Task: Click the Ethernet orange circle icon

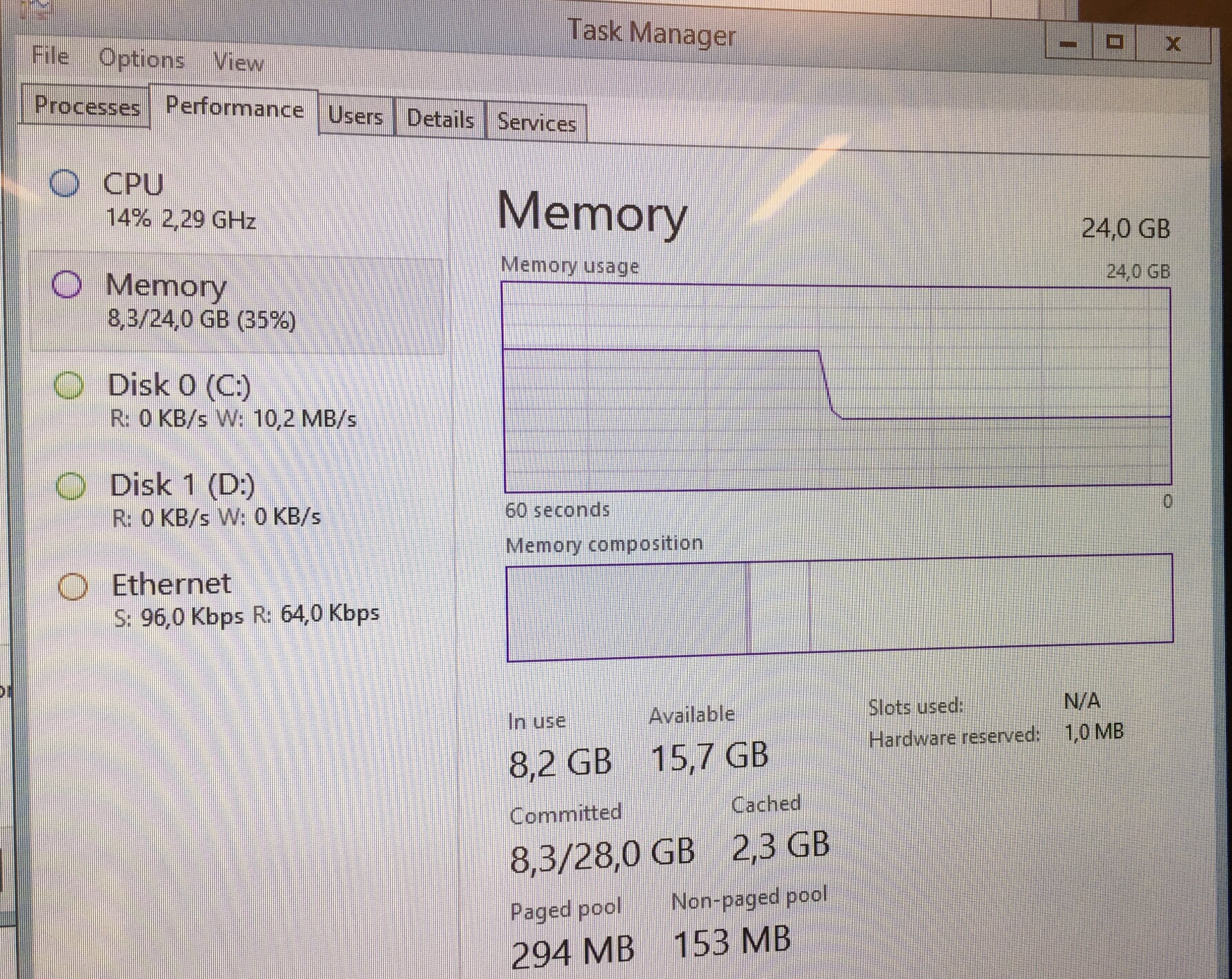Action: tap(73, 586)
